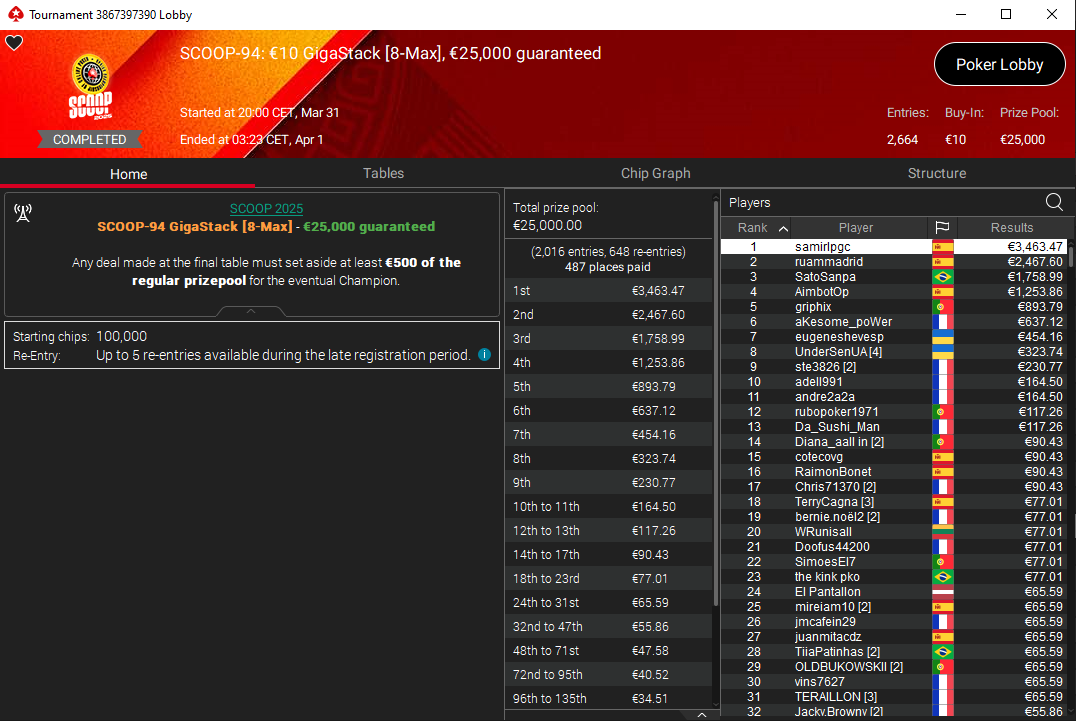This screenshot has width=1076, height=721.
Task: Sort players by country flag column
Action: 942,227
